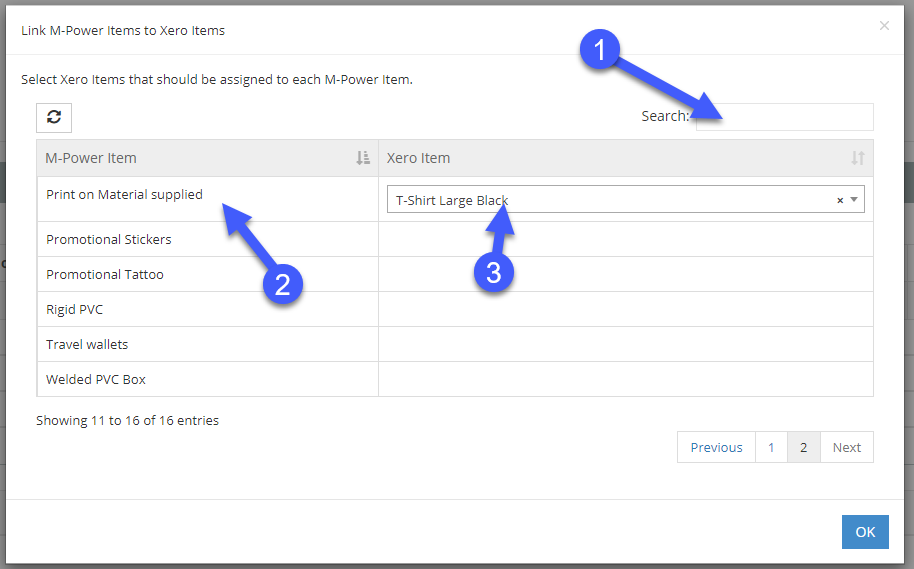Focus the Search input field
Viewport: 914px width, 569px height.
785,117
